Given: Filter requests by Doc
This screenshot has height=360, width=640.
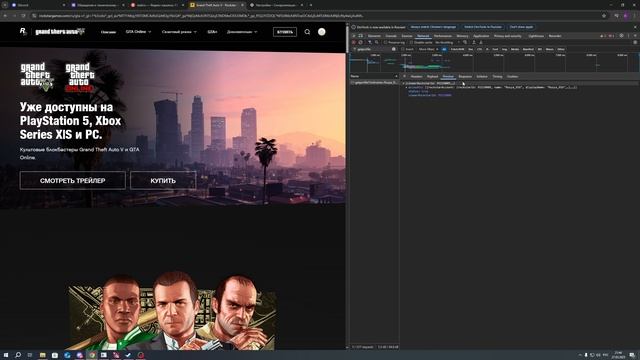Looking at the screenshot, I should (x=471, y=49).
